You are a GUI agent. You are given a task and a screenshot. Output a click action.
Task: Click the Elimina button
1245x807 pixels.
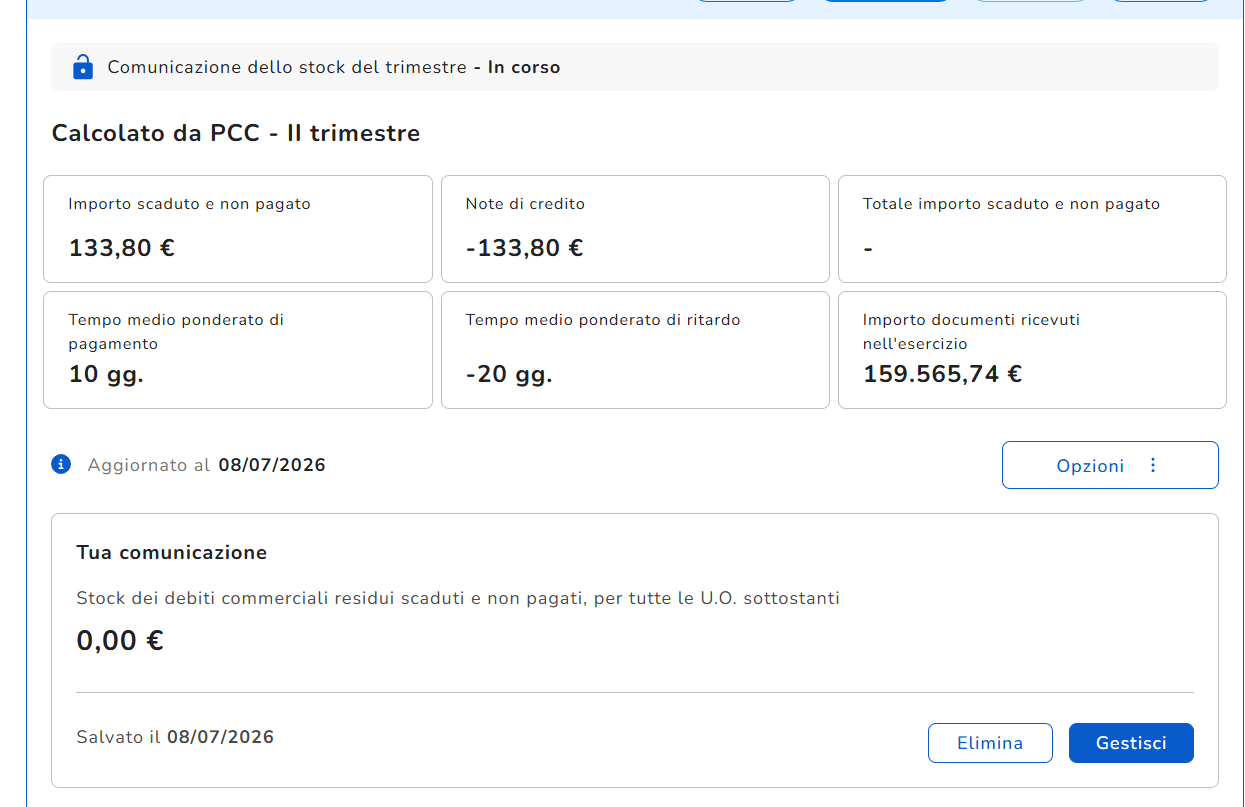pos(990,743)
